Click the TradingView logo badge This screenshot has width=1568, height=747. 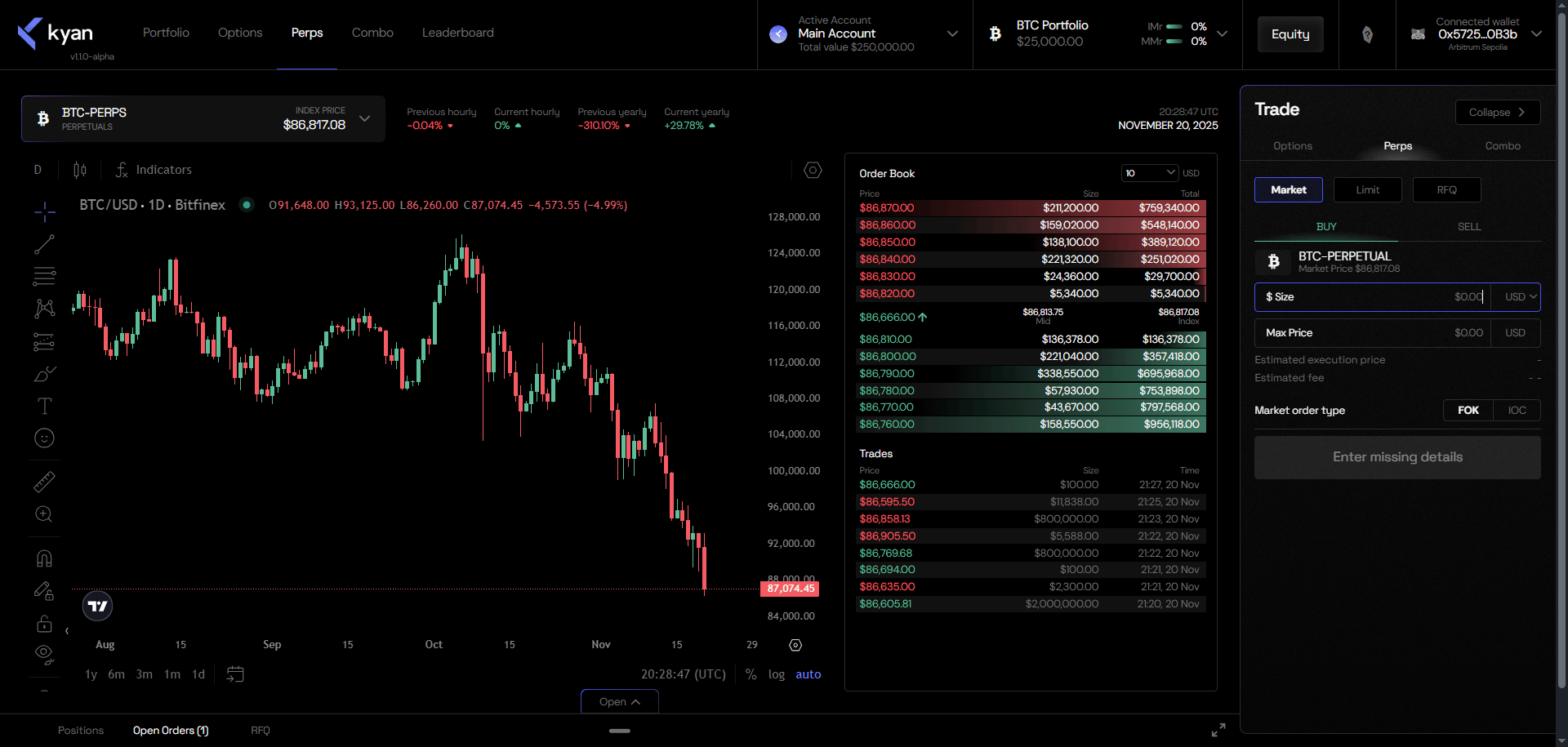point(98,606)
